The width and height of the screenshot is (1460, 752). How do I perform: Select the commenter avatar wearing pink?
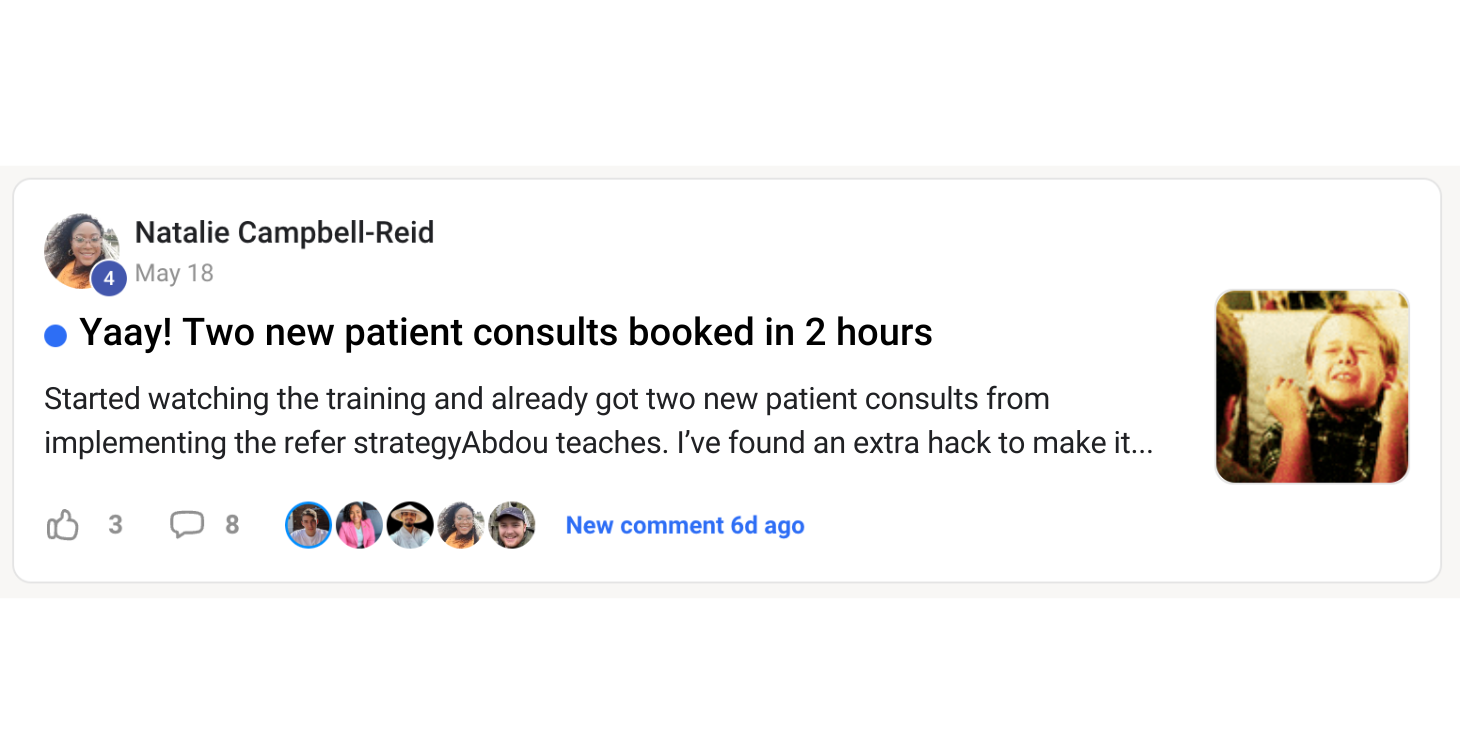(359, 525)
